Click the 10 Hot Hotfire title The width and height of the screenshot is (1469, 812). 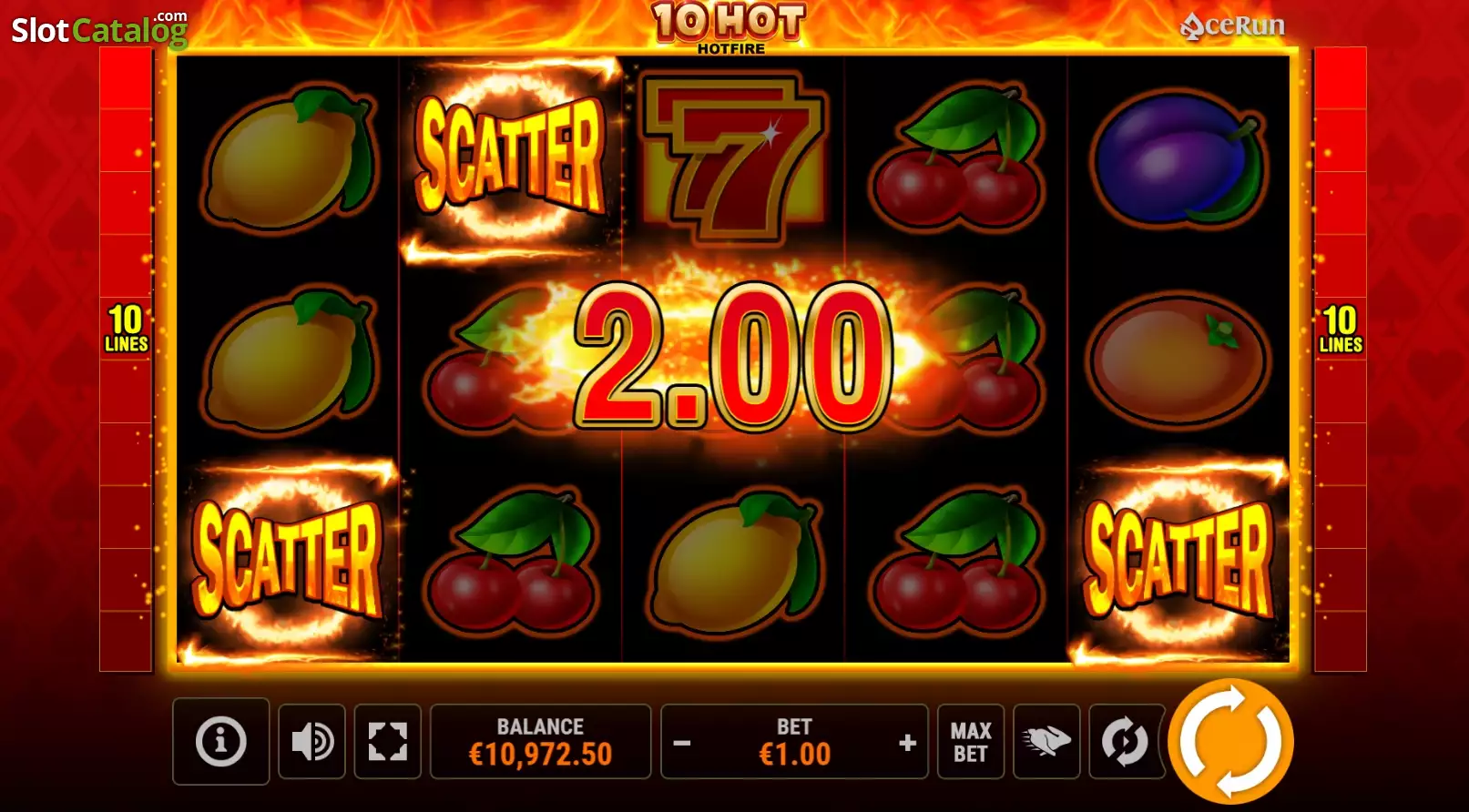click(x=730, y=27)
